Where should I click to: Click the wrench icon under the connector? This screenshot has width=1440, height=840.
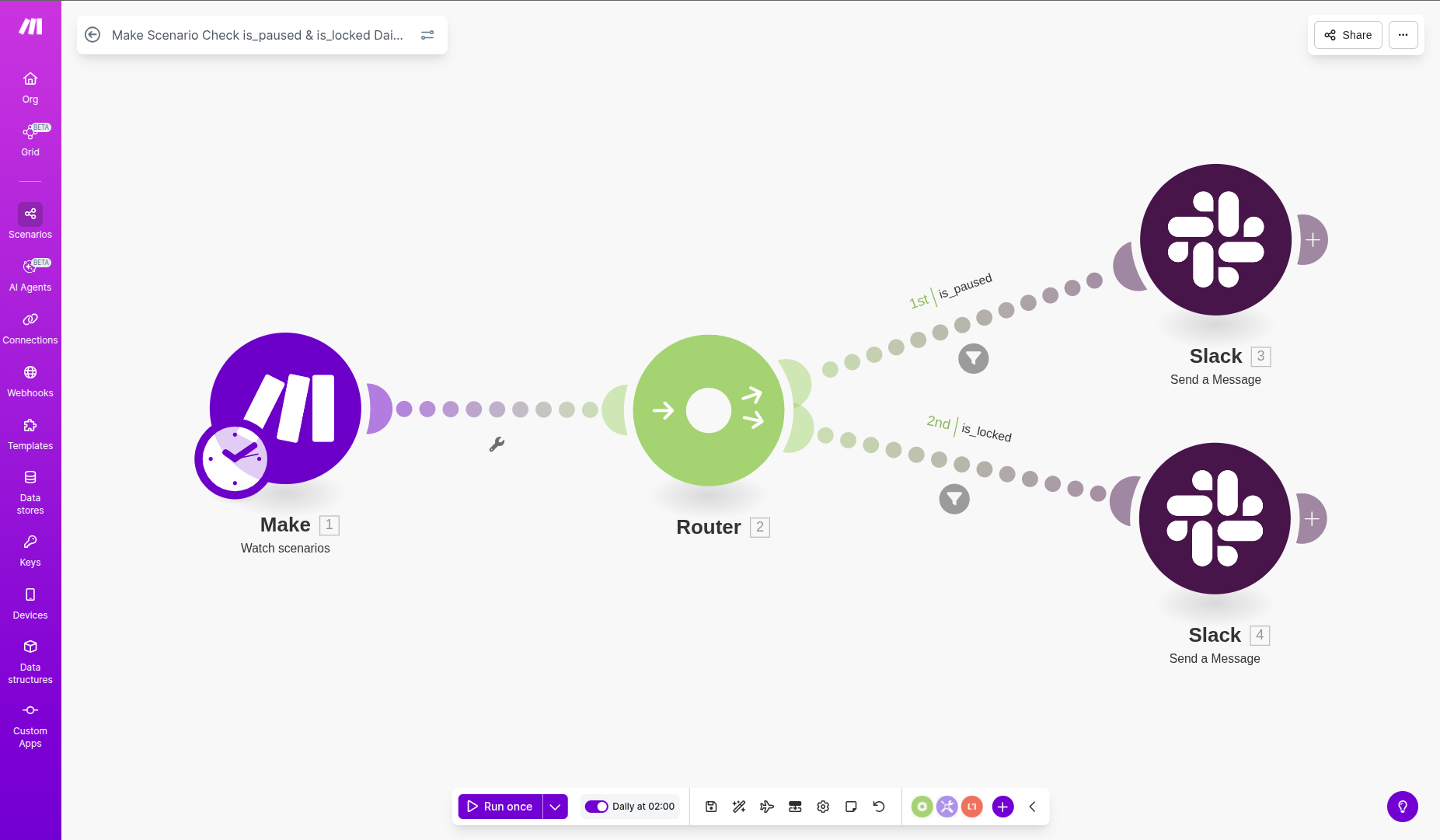497,444
